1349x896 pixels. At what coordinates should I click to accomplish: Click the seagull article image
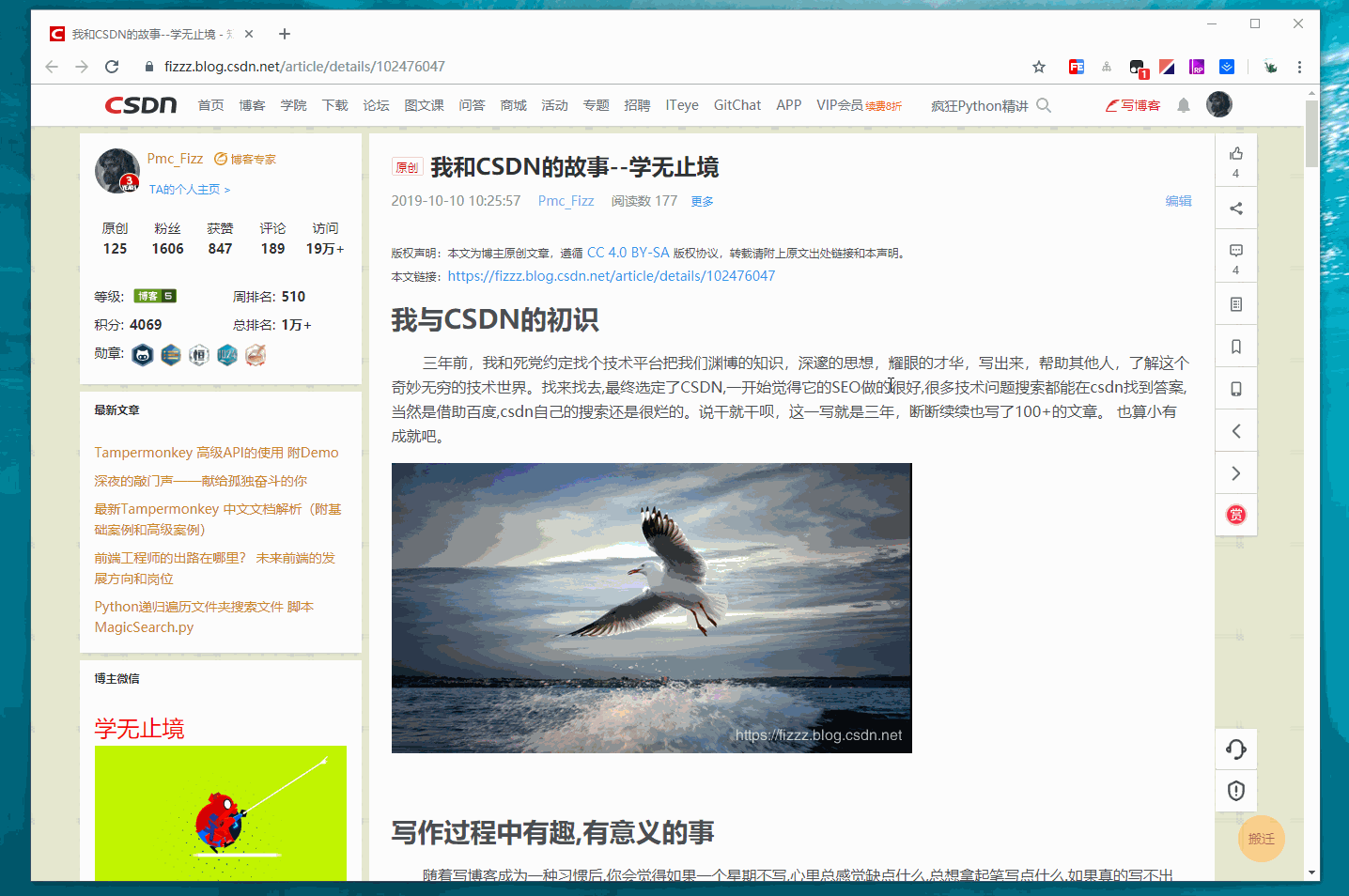(652, 608)
